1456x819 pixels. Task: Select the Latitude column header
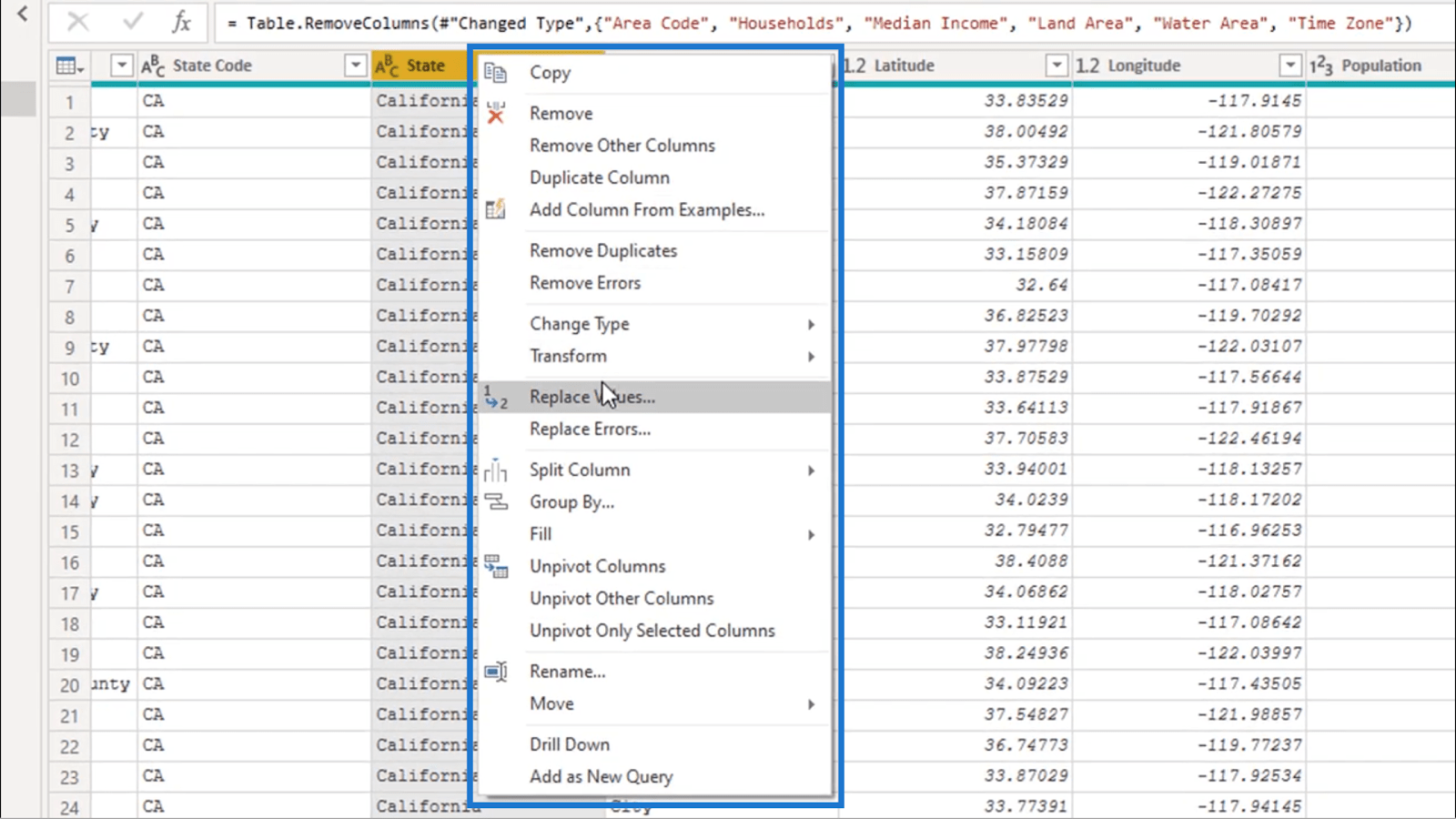coord(955,66)
